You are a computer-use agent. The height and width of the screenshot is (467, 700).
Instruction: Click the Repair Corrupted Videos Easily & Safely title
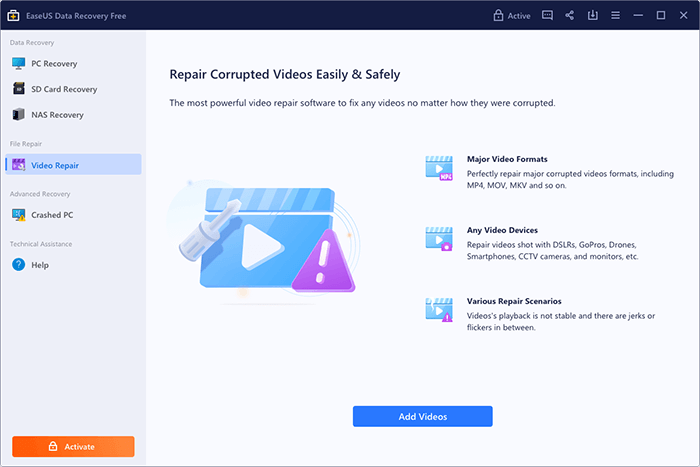pos(284,74)
